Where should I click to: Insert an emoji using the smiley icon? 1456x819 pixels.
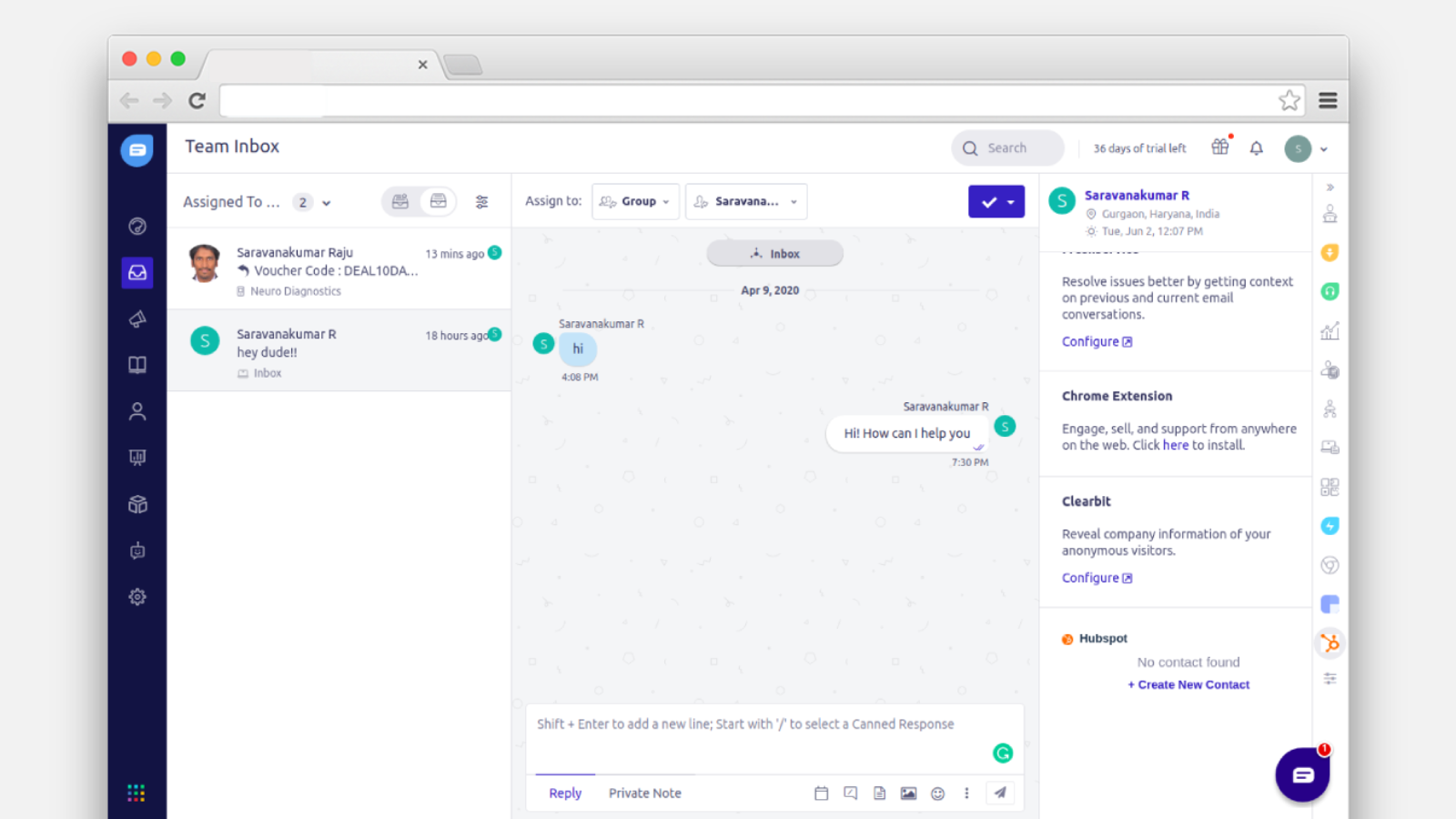click(937, 793)
